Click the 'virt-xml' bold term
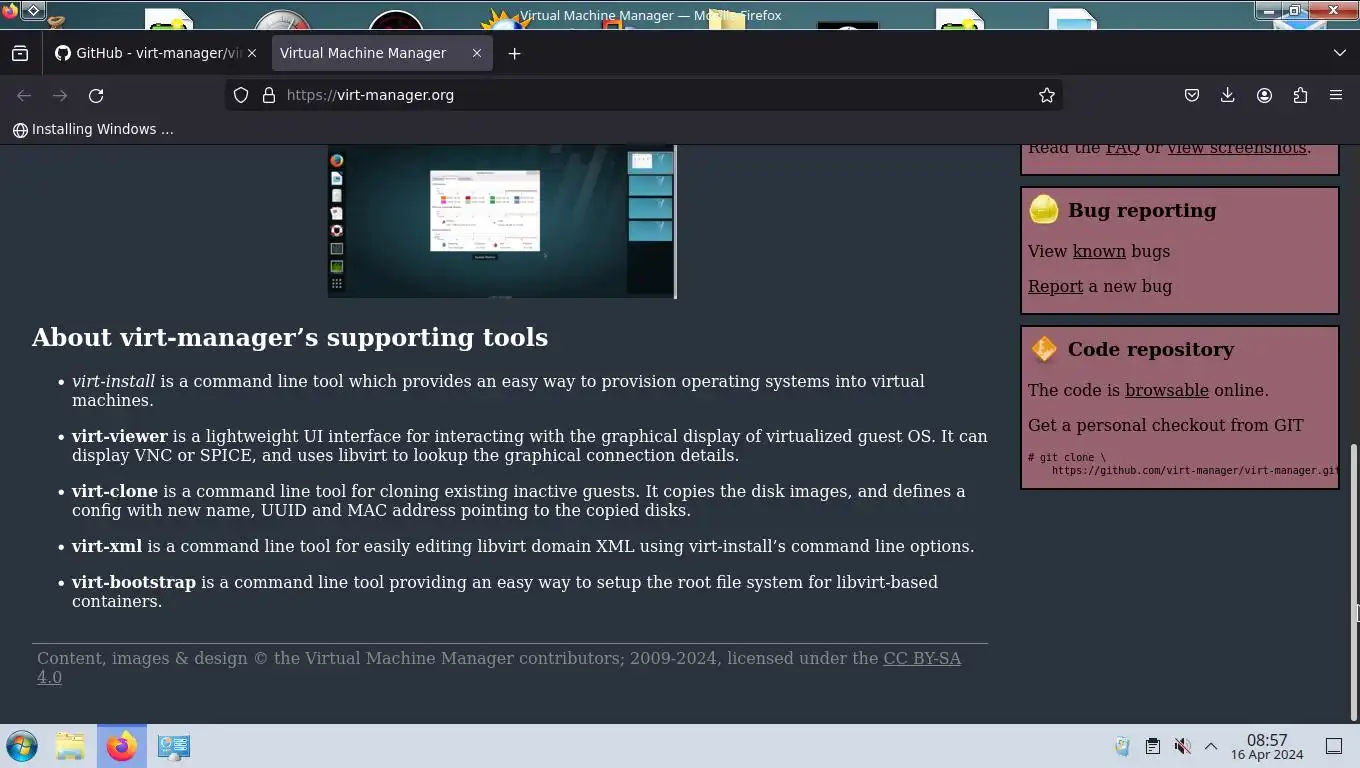 107,546
